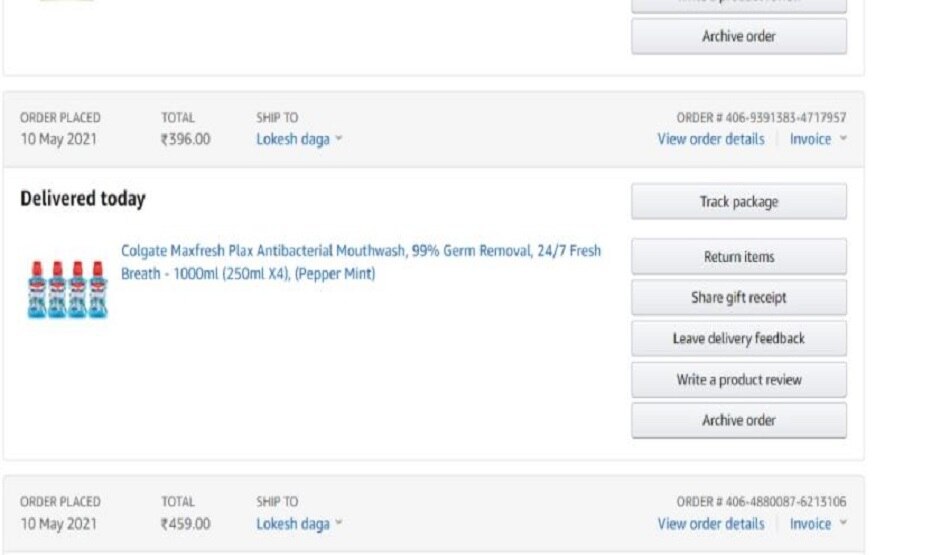Open the Colgate Maxfresh Plax Mouthwash product link

[360, 262]
